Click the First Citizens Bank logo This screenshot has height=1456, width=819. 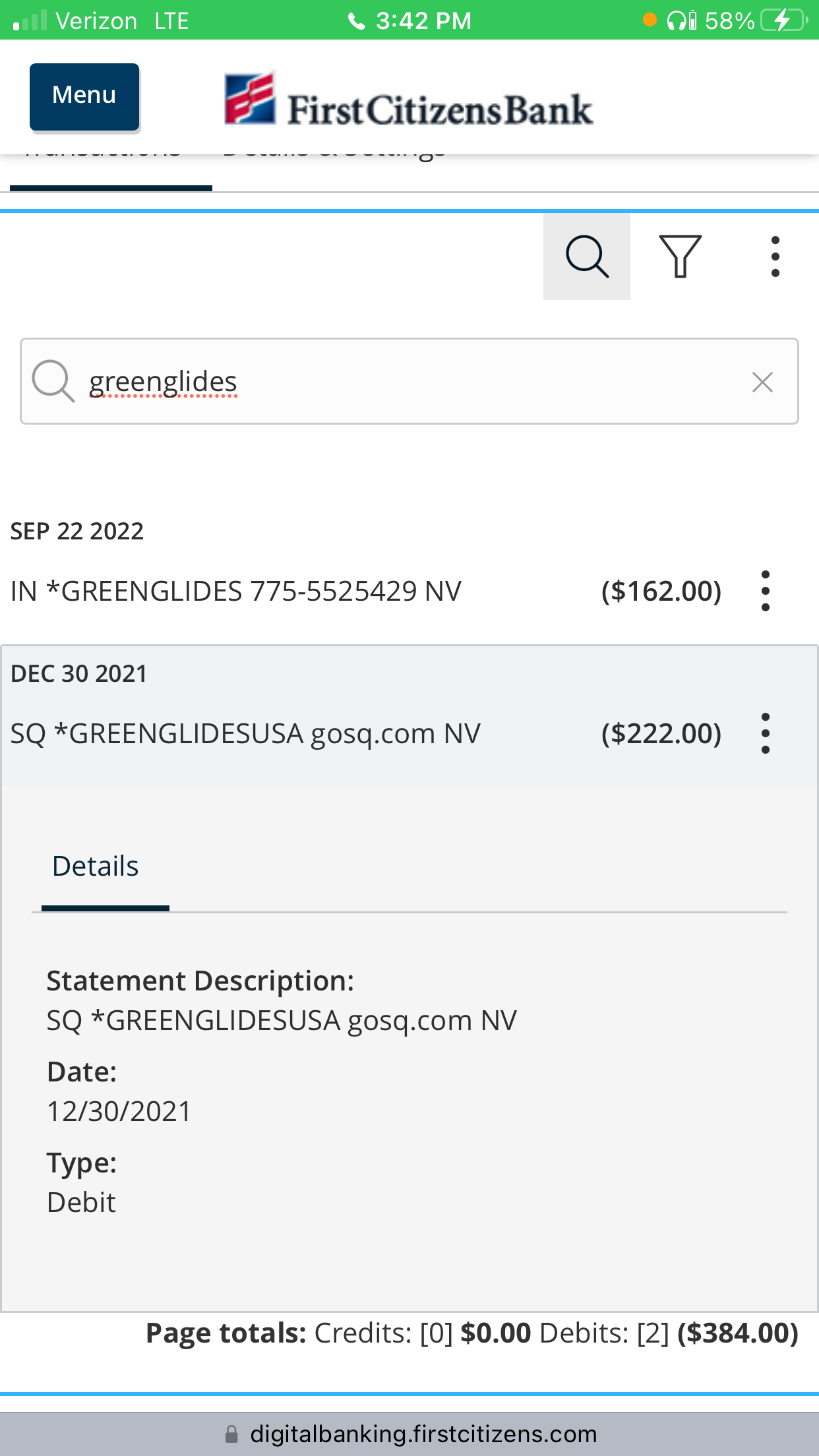tap(409, 101)
